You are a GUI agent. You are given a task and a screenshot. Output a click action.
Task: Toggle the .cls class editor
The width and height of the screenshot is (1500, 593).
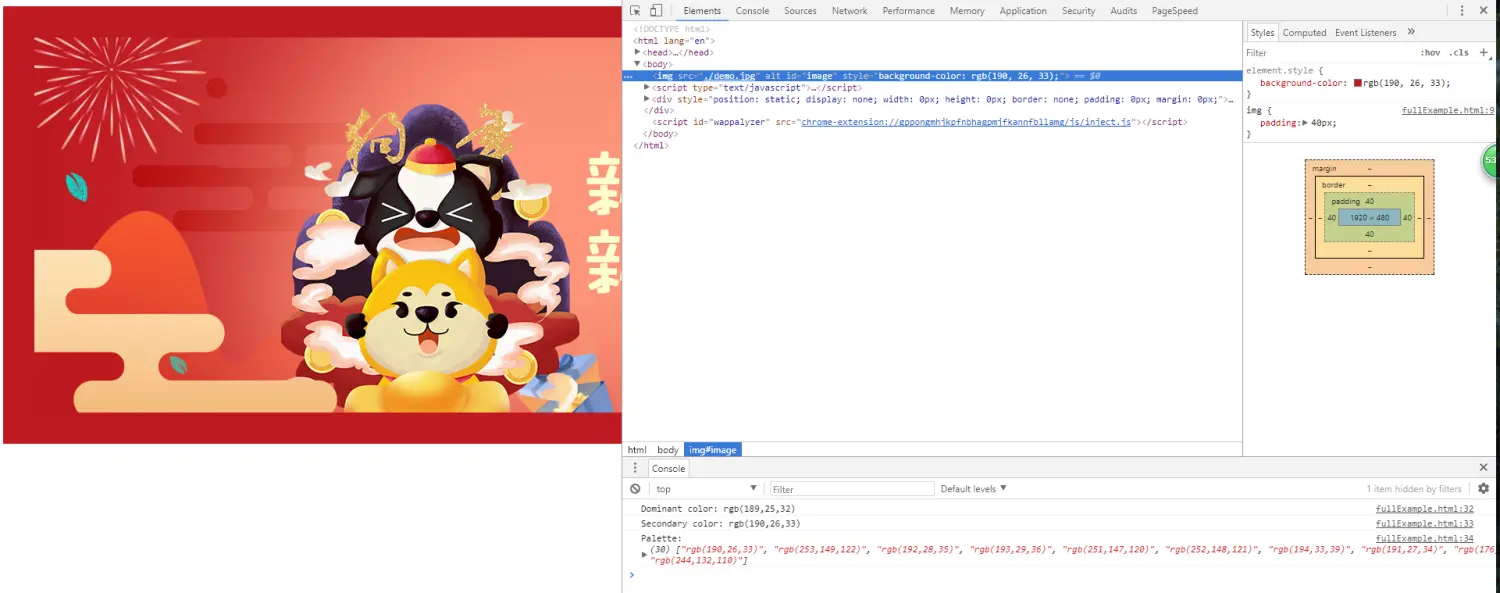(1459, 53)
